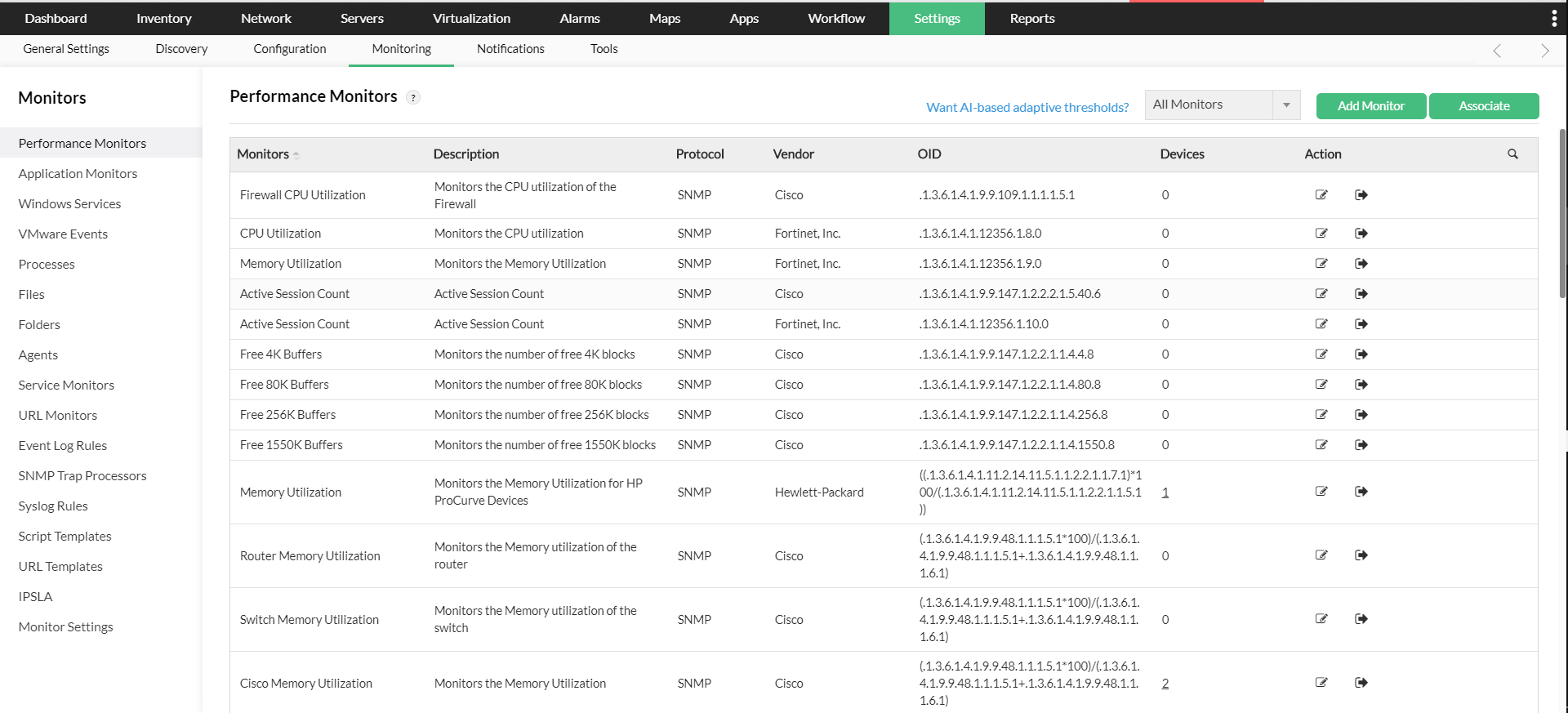Screen dimensions: 1568x713
Task: Select SNMP Trap Processors in sidebar
Action: pyautogui.click(x=82, y=476)
